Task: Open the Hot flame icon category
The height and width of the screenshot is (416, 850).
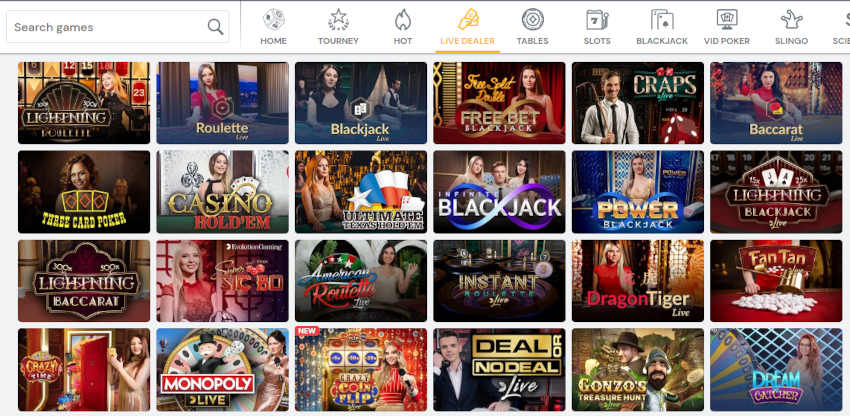Action: pyautogui.click(x=403, y=20)
